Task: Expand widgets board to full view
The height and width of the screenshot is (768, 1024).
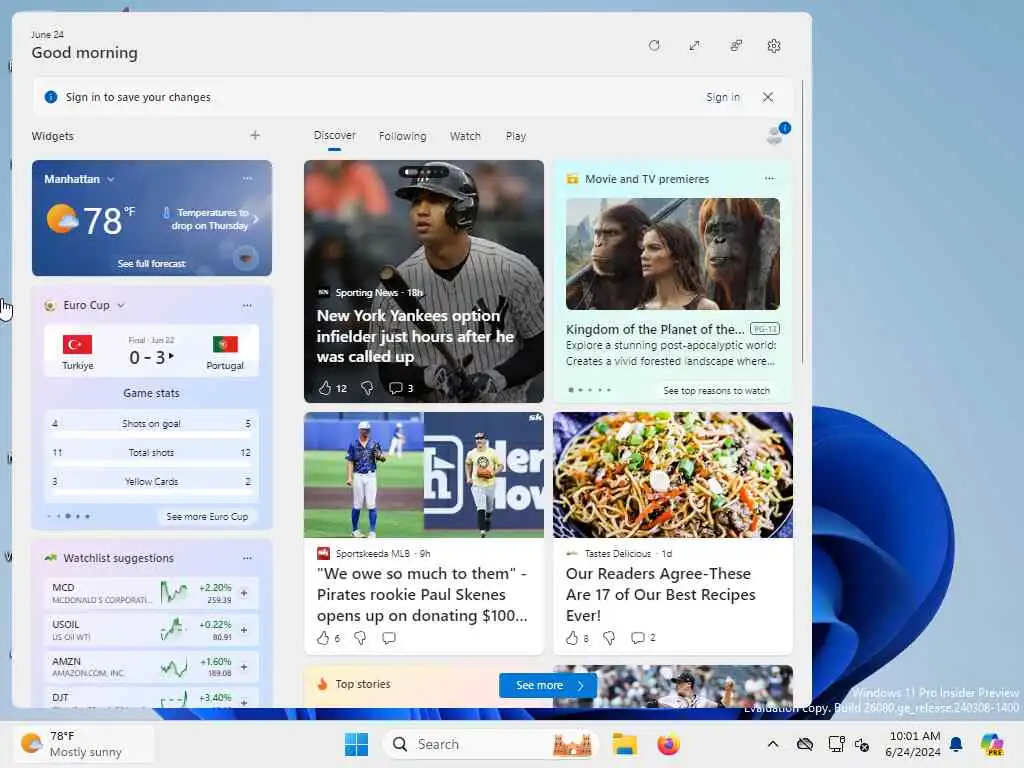Action: (694, 46)
